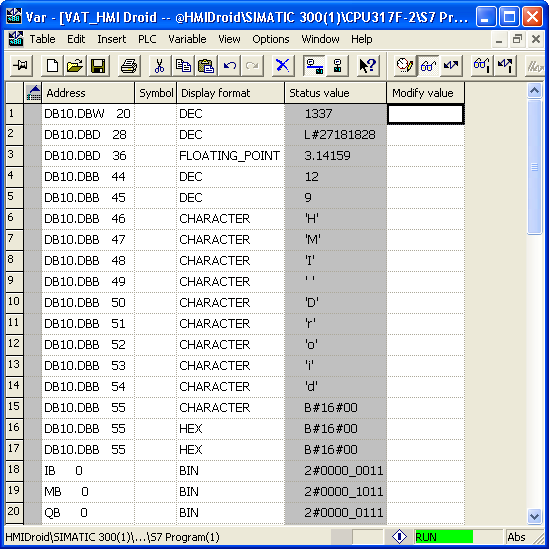Select address cell QB 0
Viewport: 549px width, 549px height.
(88, 513)
